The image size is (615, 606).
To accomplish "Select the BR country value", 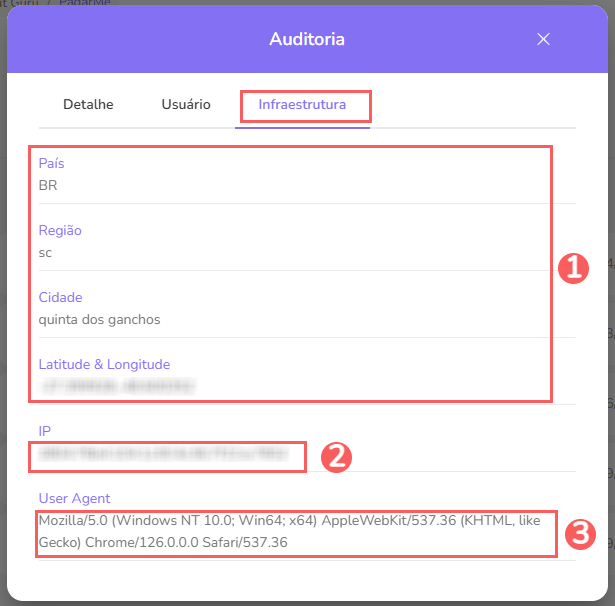I will click(x=48, y=185).
